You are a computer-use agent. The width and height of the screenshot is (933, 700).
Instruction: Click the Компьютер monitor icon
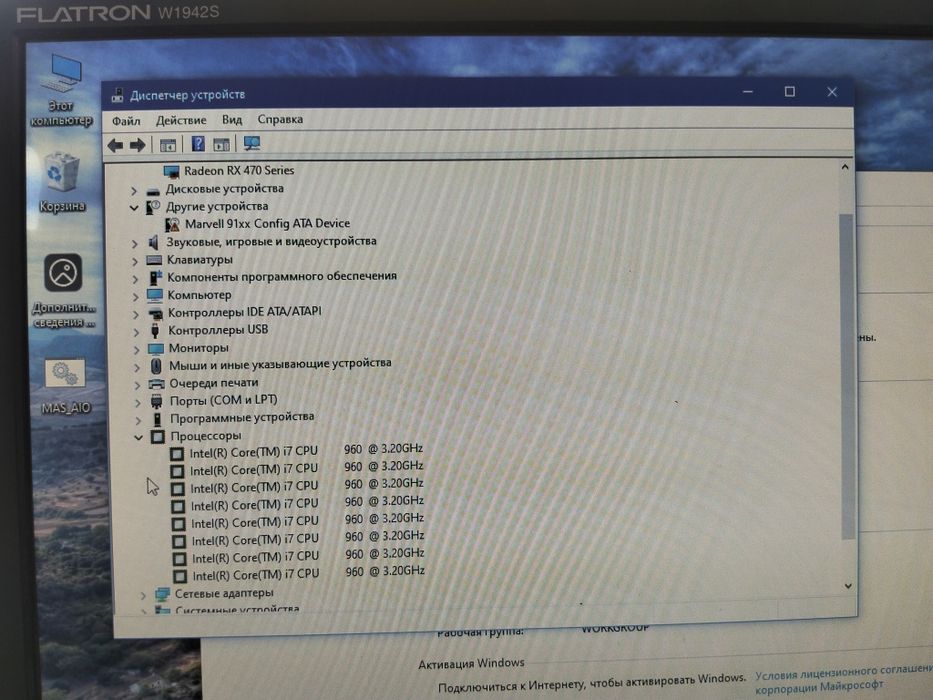[155, 295]
